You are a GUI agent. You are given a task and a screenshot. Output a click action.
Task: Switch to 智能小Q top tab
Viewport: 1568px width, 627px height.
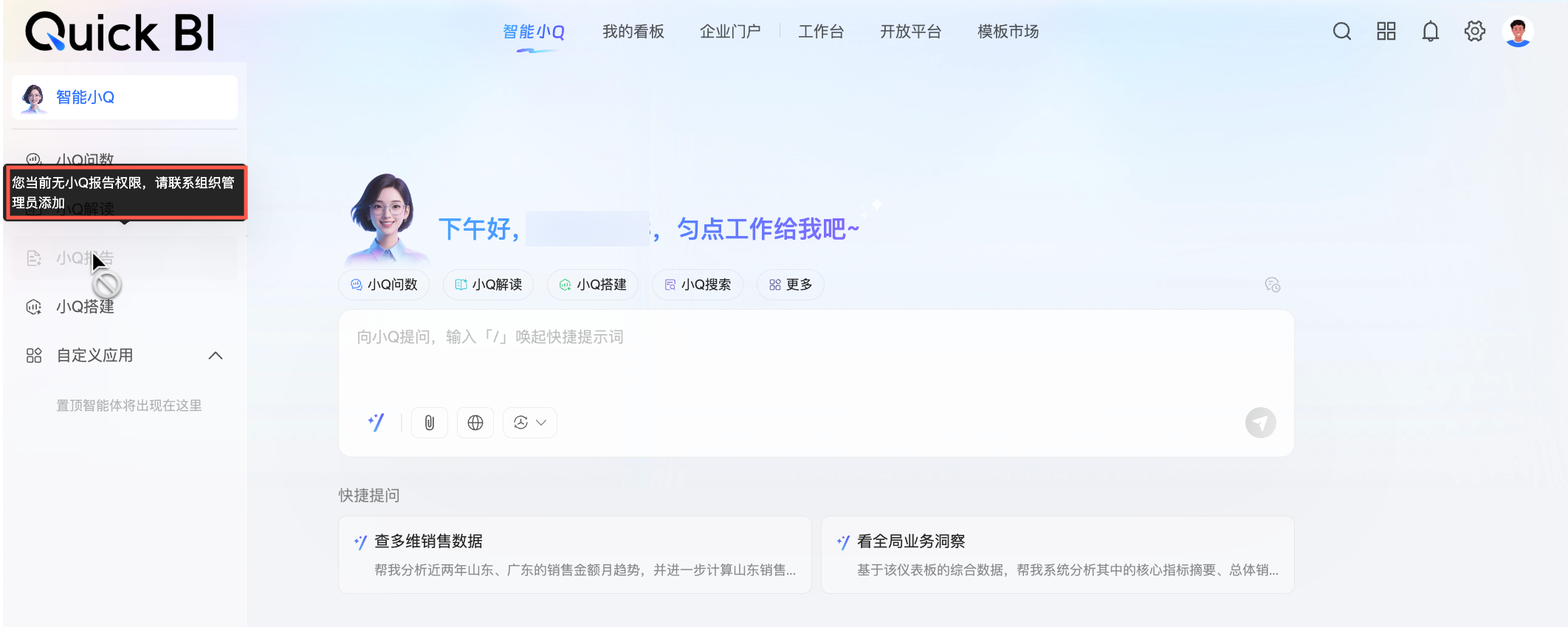[534, 32]
